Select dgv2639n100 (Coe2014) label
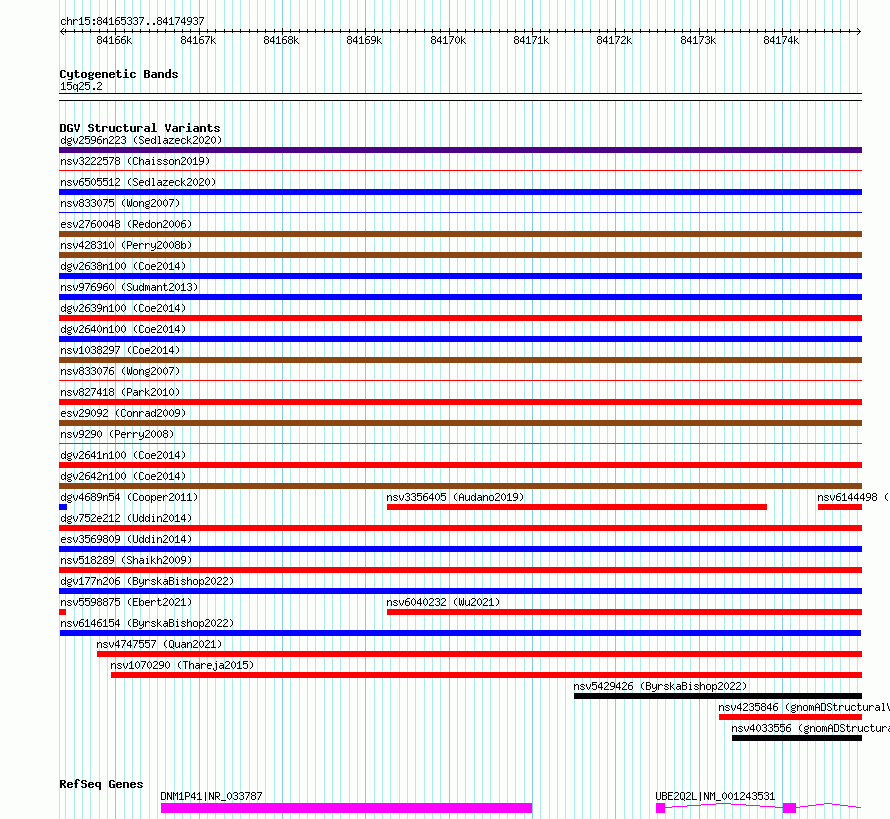The image size is (890, 819). pyautogui.click(x=123, y=308)
